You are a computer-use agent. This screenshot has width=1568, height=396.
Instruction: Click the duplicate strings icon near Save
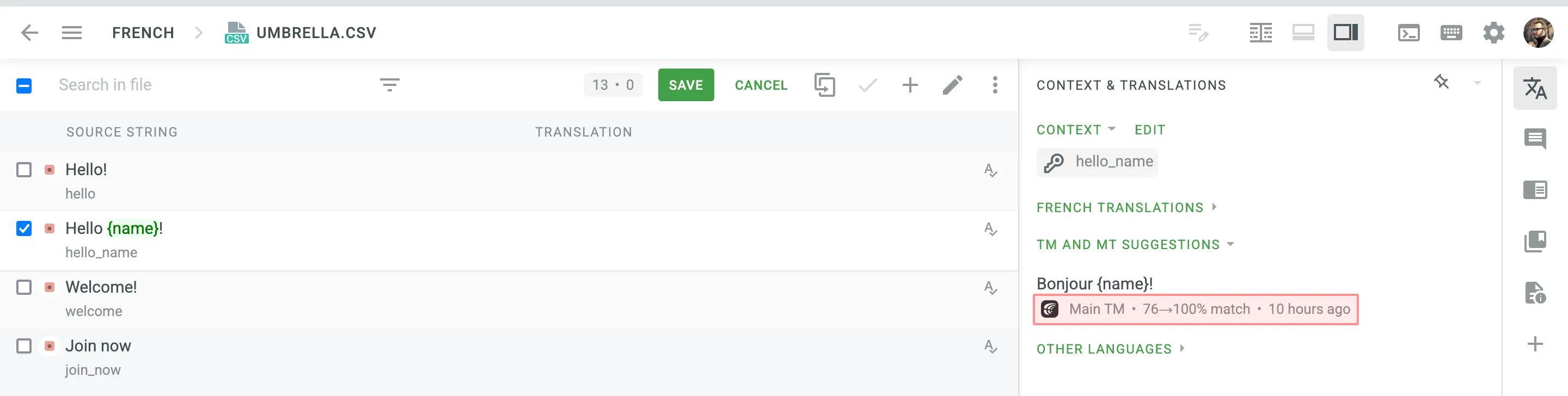coord(825,85)
